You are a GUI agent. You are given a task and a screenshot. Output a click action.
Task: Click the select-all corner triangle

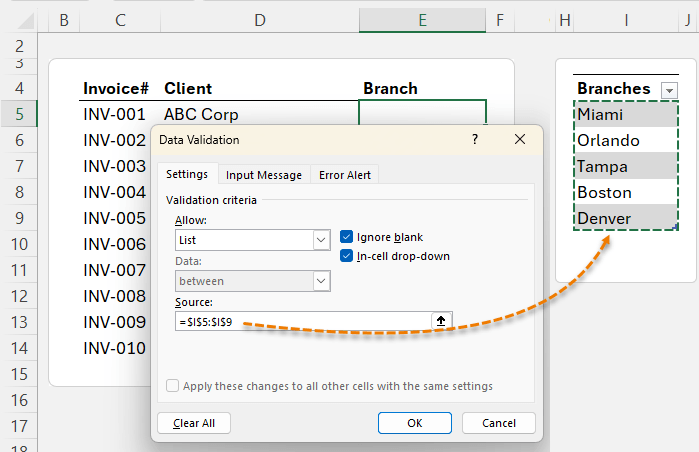(x=25, y=21)
